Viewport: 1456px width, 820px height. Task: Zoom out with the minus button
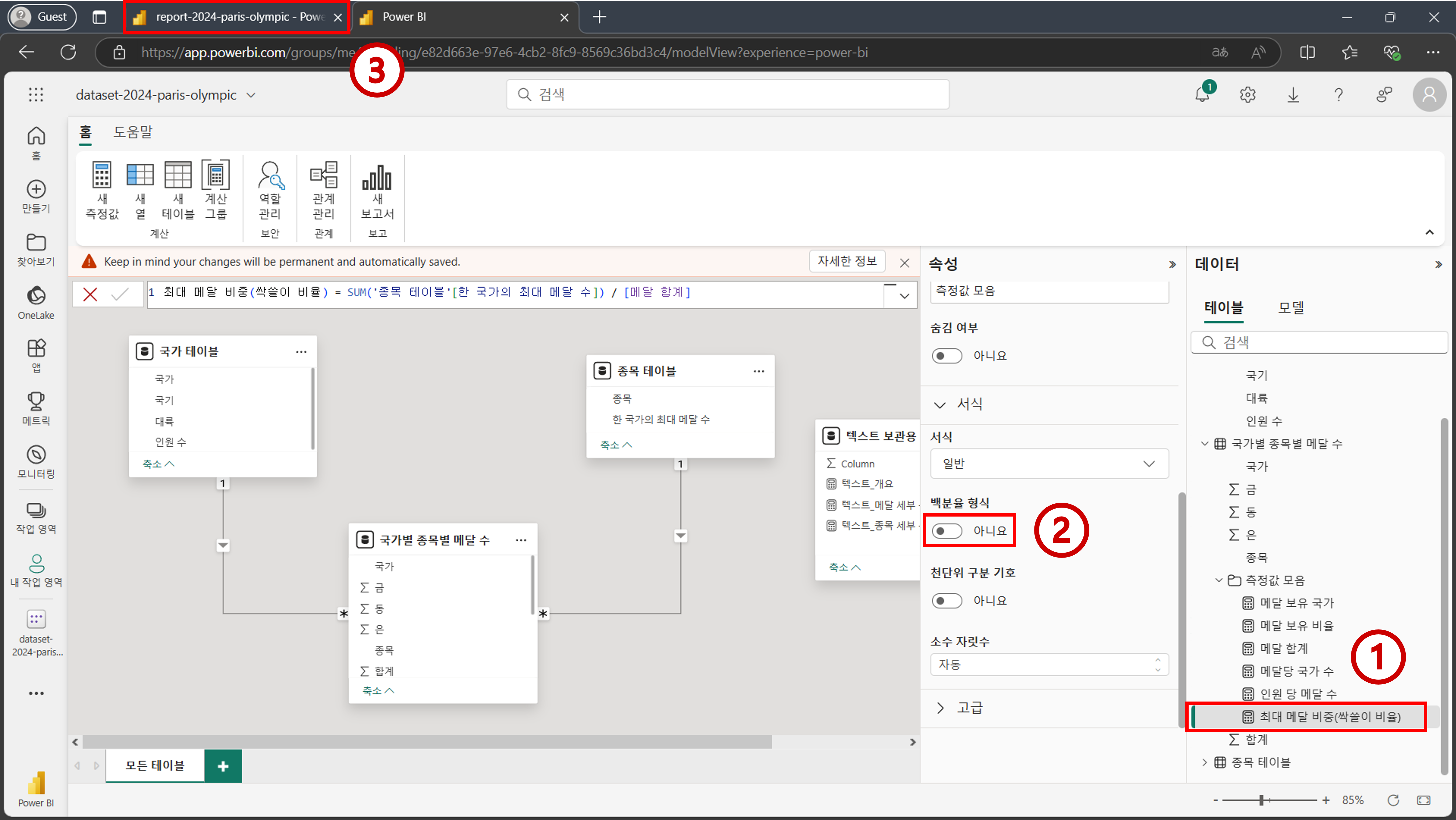click(1215, 800)
